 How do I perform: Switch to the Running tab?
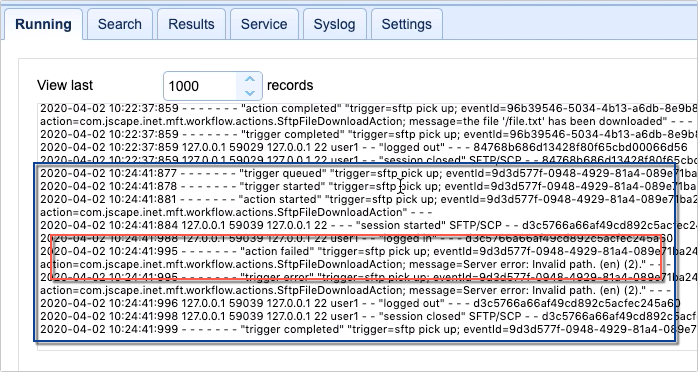[x=43, y=24]
